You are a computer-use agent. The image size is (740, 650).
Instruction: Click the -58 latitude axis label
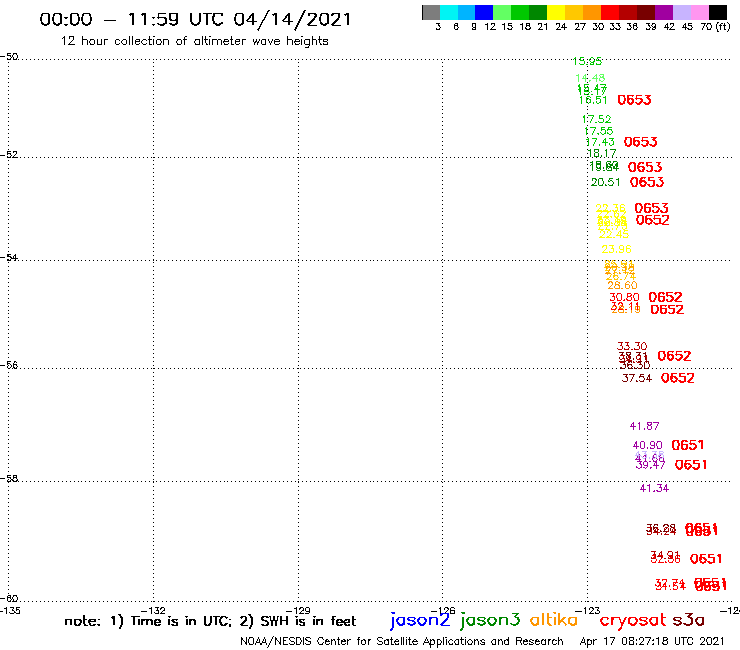(9, 478)
